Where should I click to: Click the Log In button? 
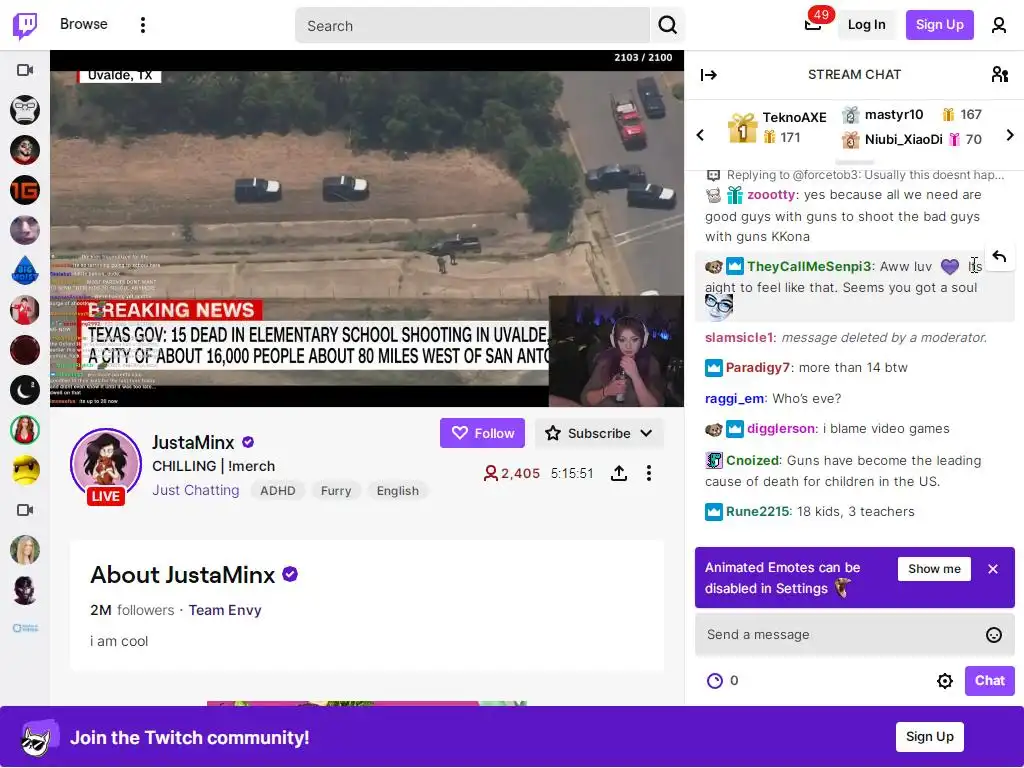click(x=867, y=25)
